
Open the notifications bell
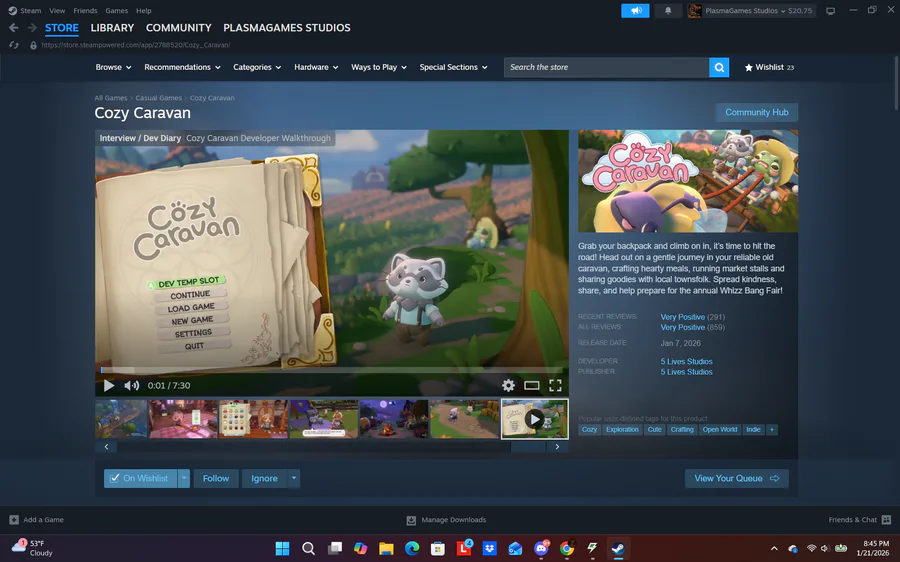(668, 10)
